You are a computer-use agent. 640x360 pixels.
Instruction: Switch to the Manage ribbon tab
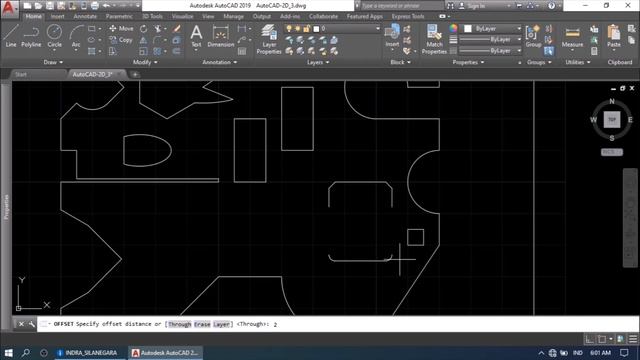point(233,16)
